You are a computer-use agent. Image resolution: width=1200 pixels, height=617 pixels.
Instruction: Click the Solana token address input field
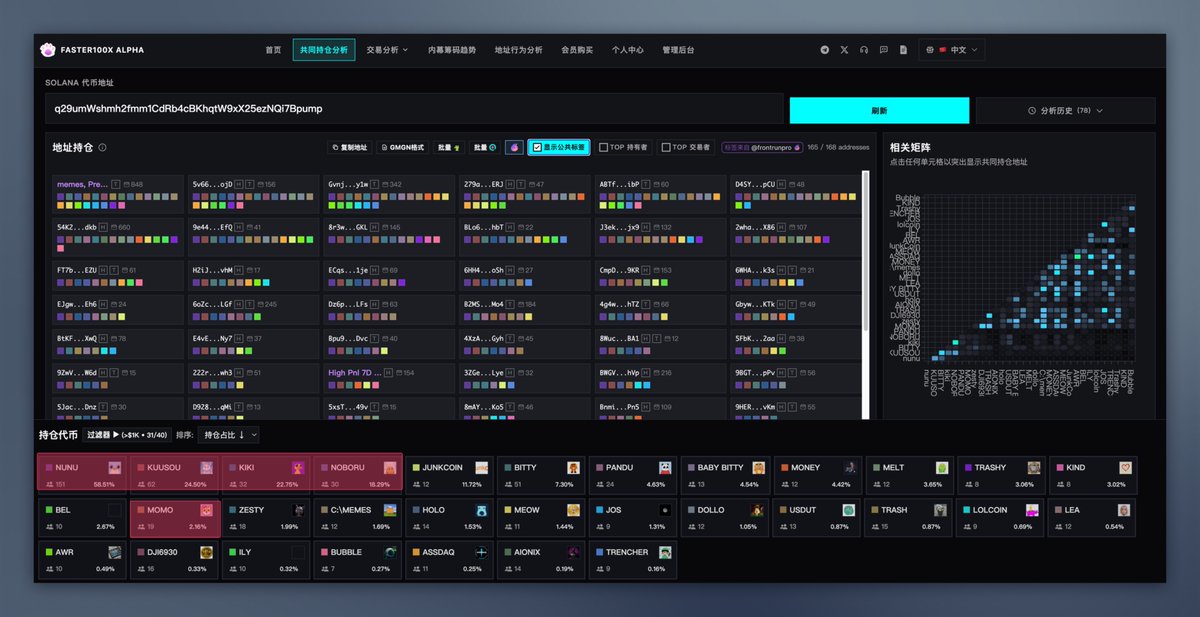click(x=413, y=108)
